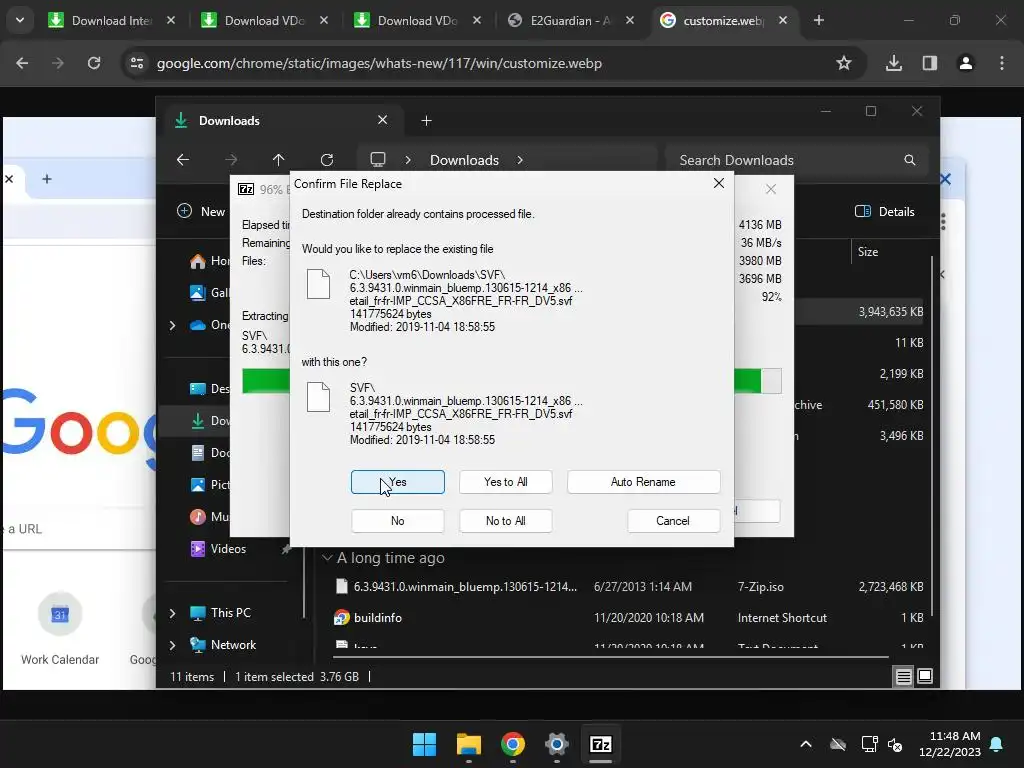Click the 3,943,635 KB size cell
The width and height of the screenshot is (1024, 768).
click(x=891, y=312)
